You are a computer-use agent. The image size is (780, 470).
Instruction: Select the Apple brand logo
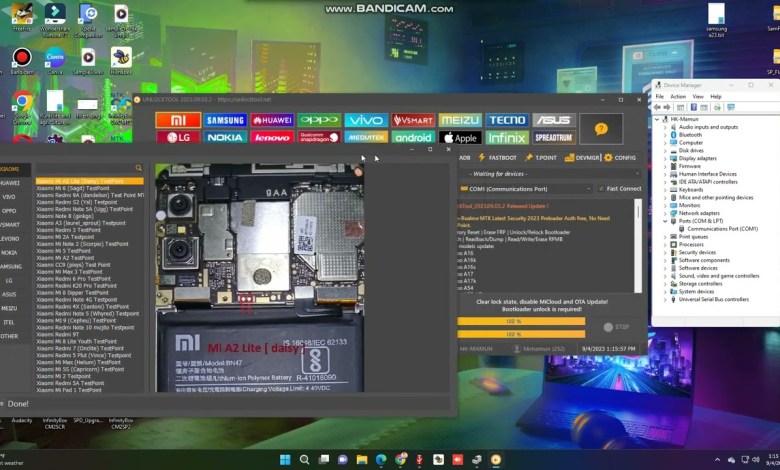click(460, 137)
